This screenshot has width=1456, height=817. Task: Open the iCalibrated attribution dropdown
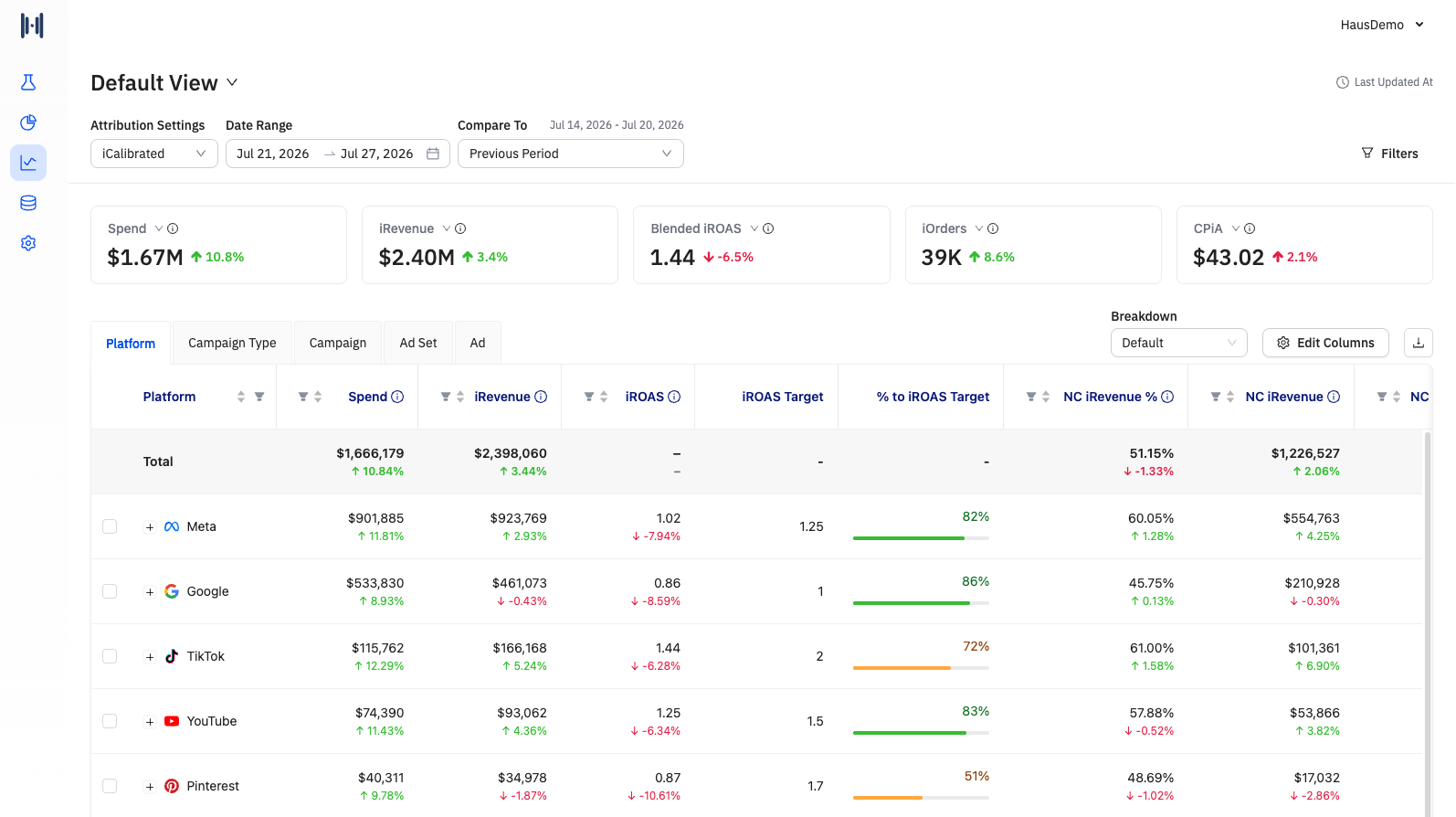(x=154, y=154)
